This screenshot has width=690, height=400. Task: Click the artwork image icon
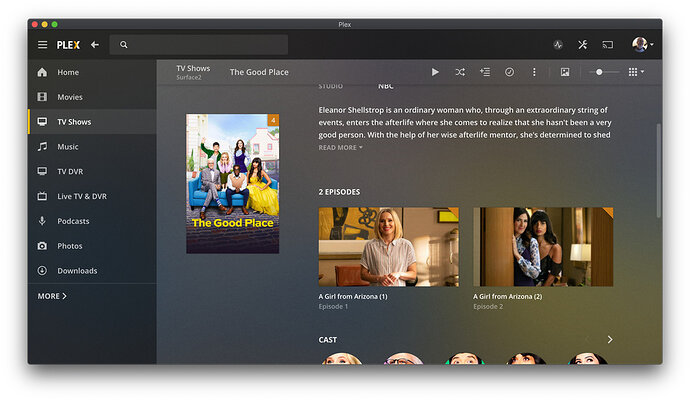point(565,72)
